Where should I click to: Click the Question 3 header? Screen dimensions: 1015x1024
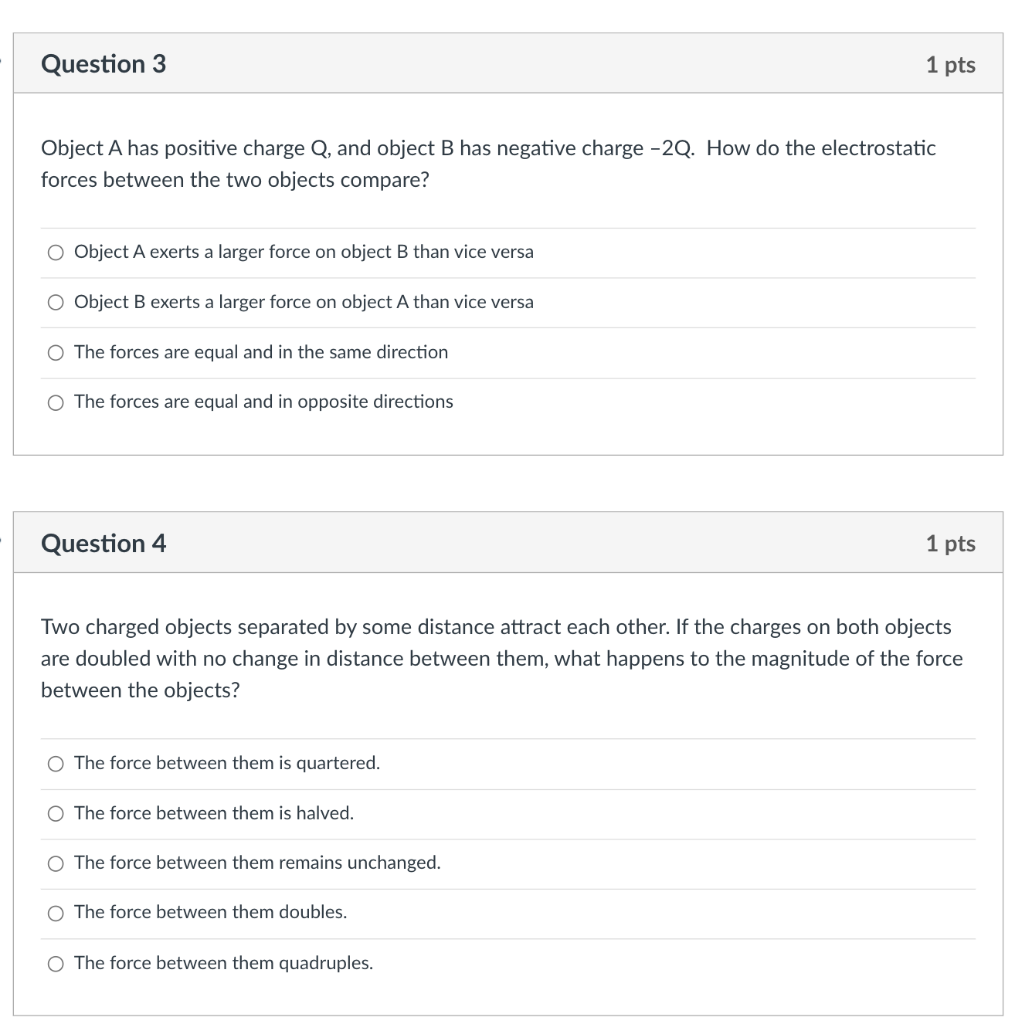(x=103, y=63)
